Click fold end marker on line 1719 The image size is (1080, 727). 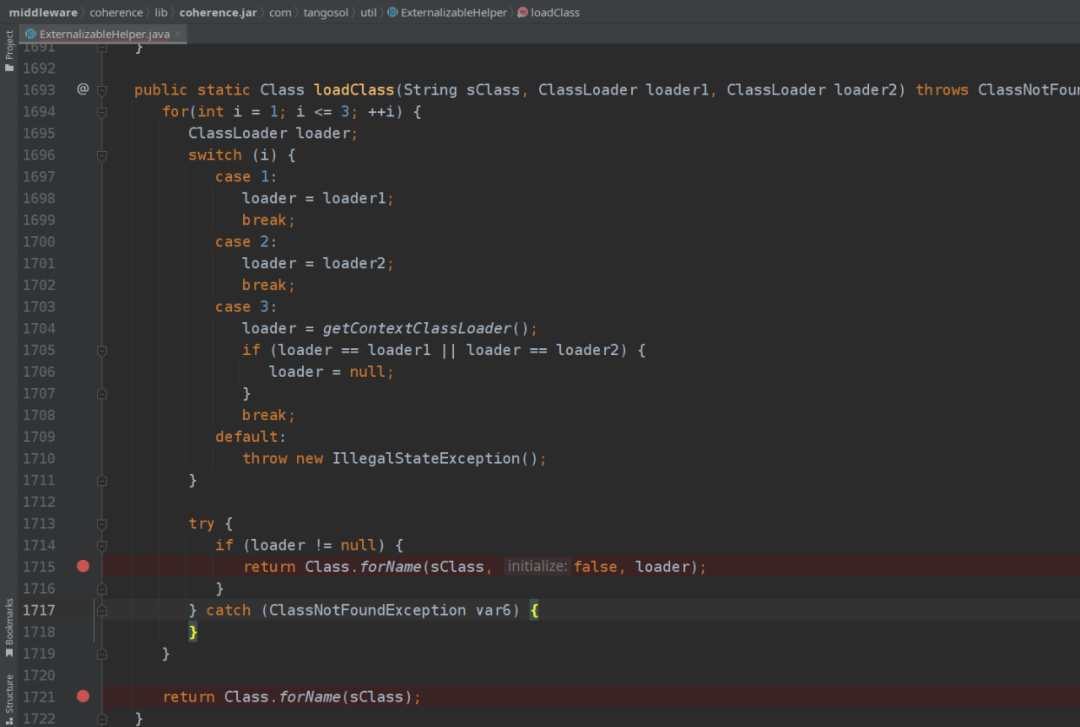pyautogui.click(x=102, y=654)
